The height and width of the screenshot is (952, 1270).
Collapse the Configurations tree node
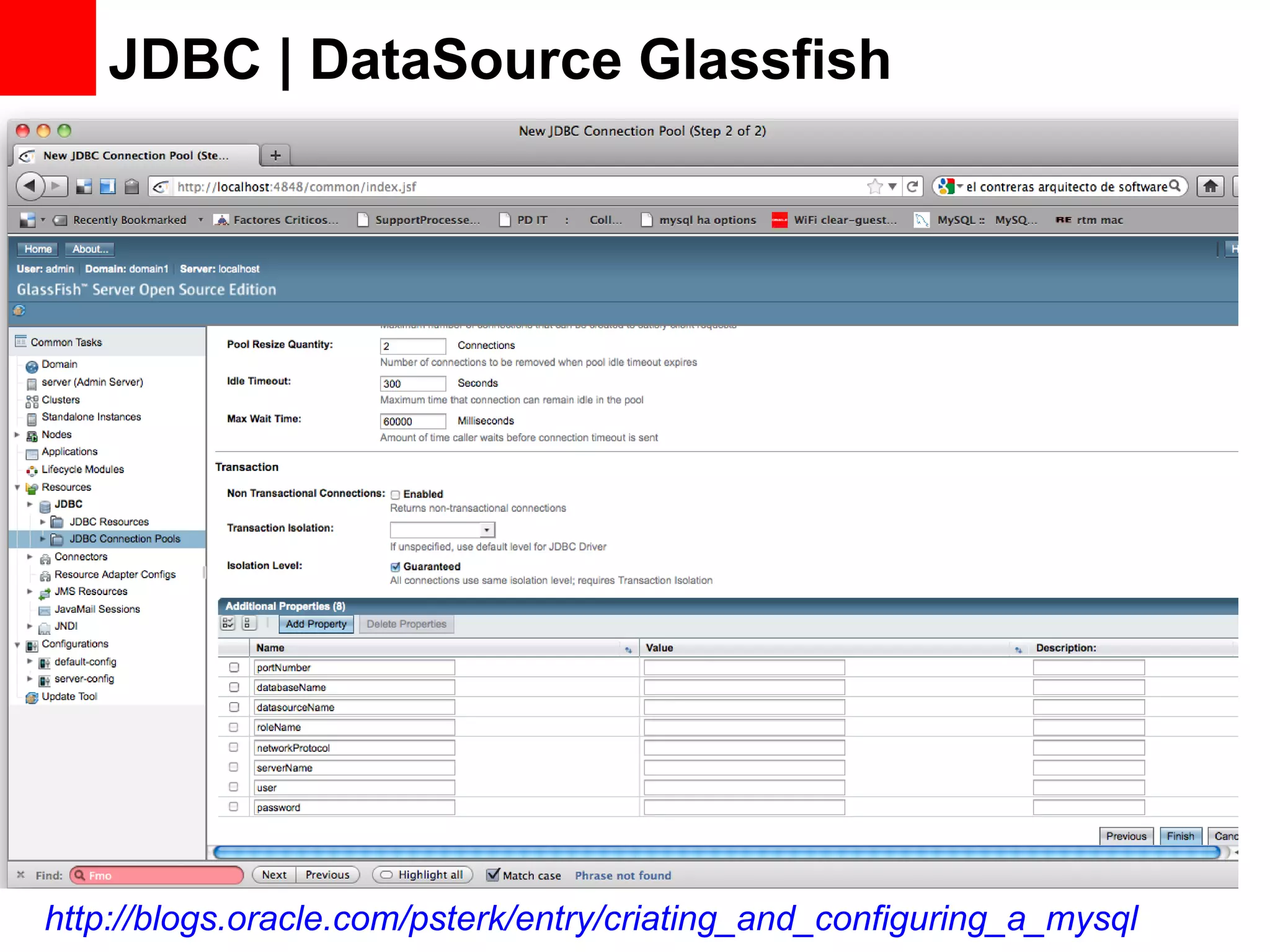(17, 645)
